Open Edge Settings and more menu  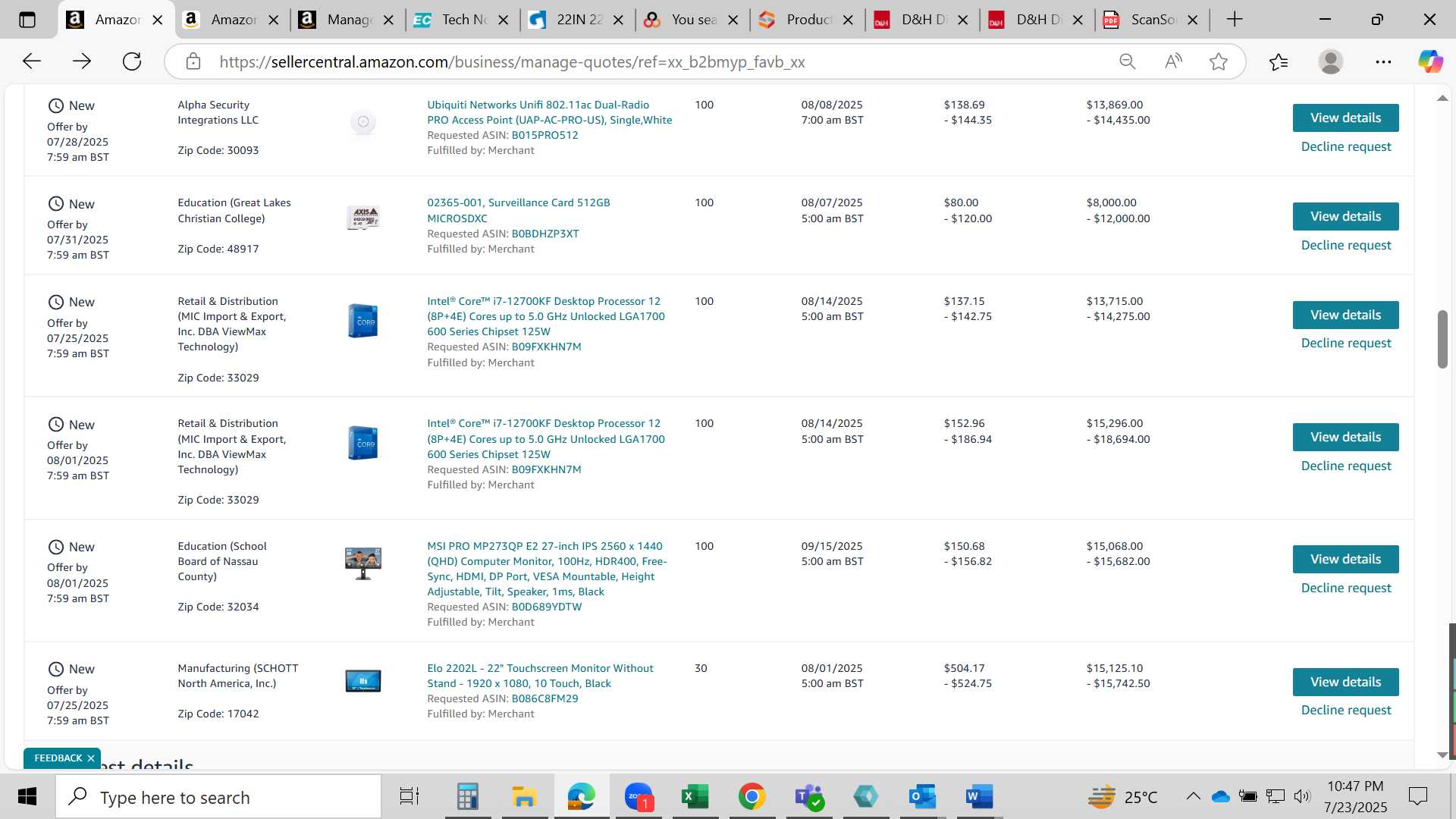(x=1383, y=61)
